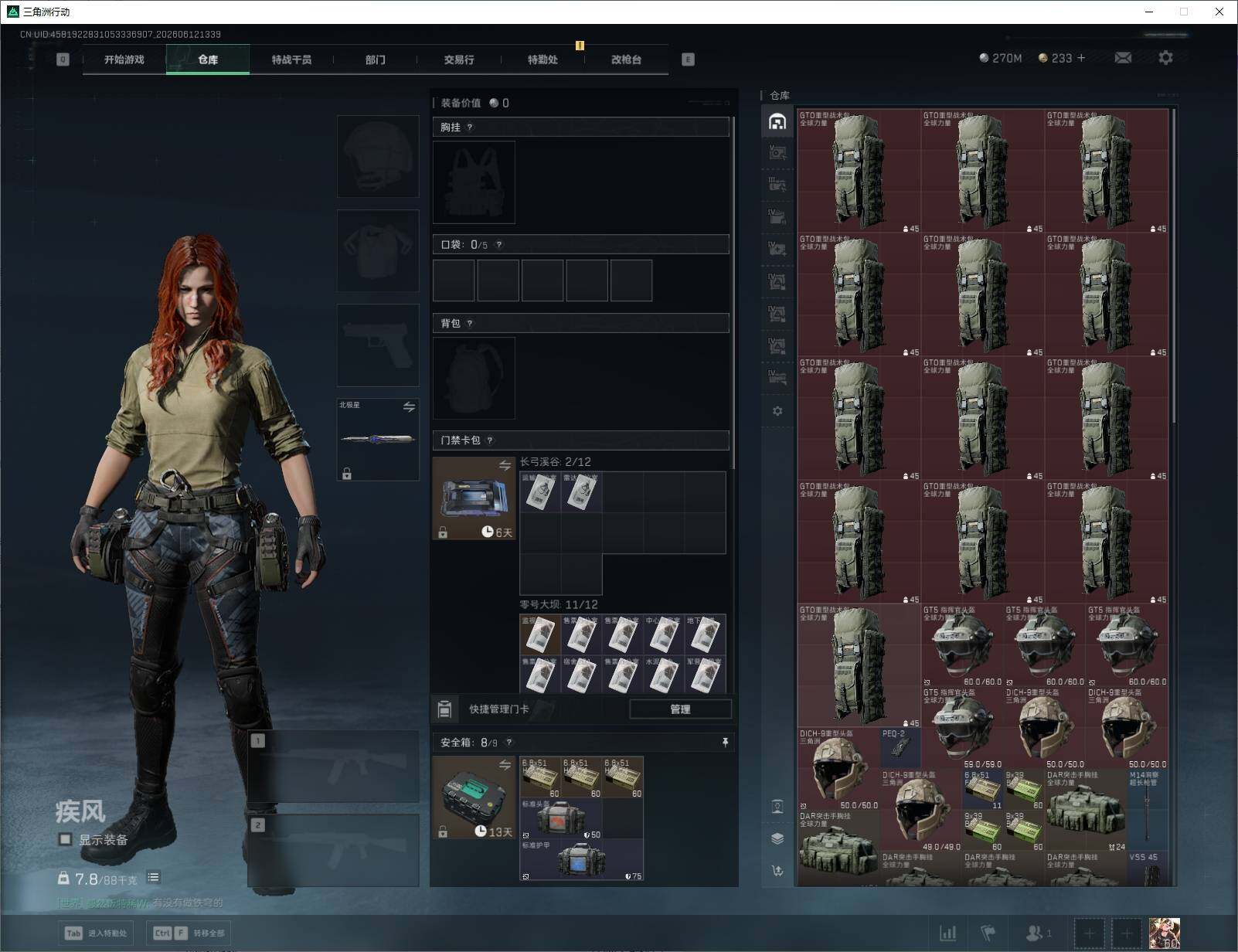
Task: Click the 长弓溪谷: 2/12 label
Action: tap(555, 462)
